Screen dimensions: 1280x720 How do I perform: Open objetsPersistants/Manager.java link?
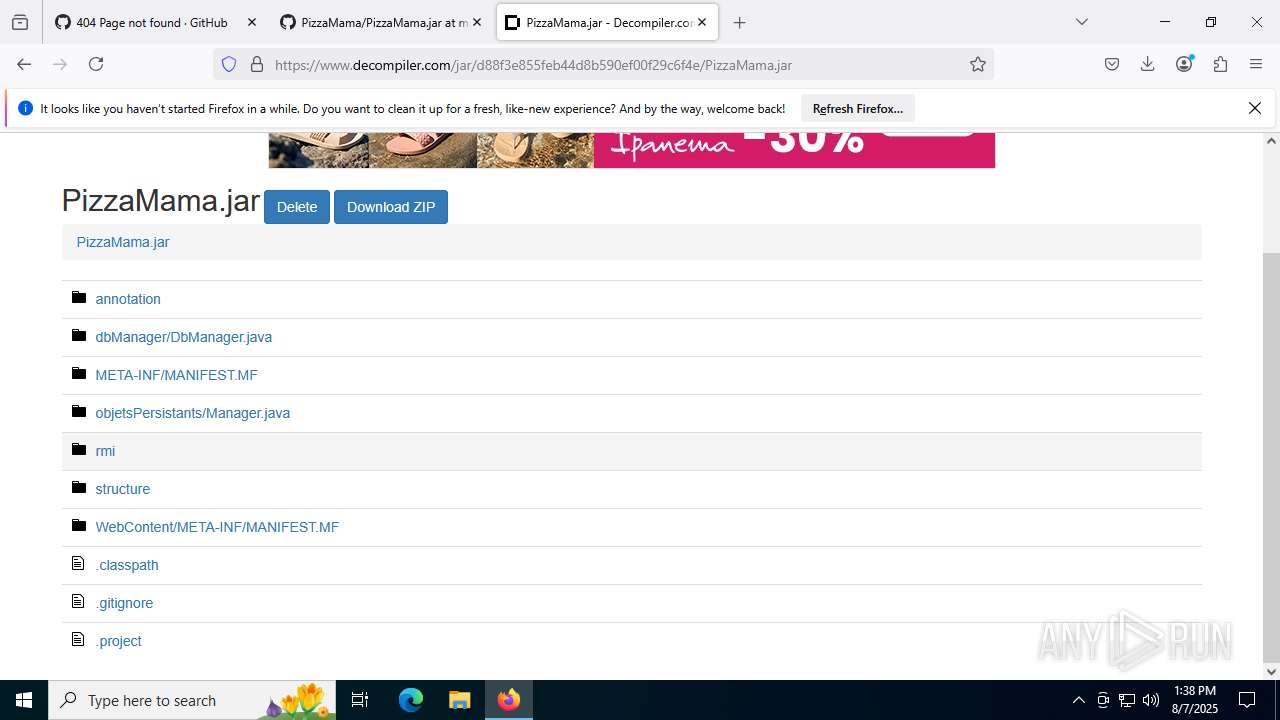point(193,413)
